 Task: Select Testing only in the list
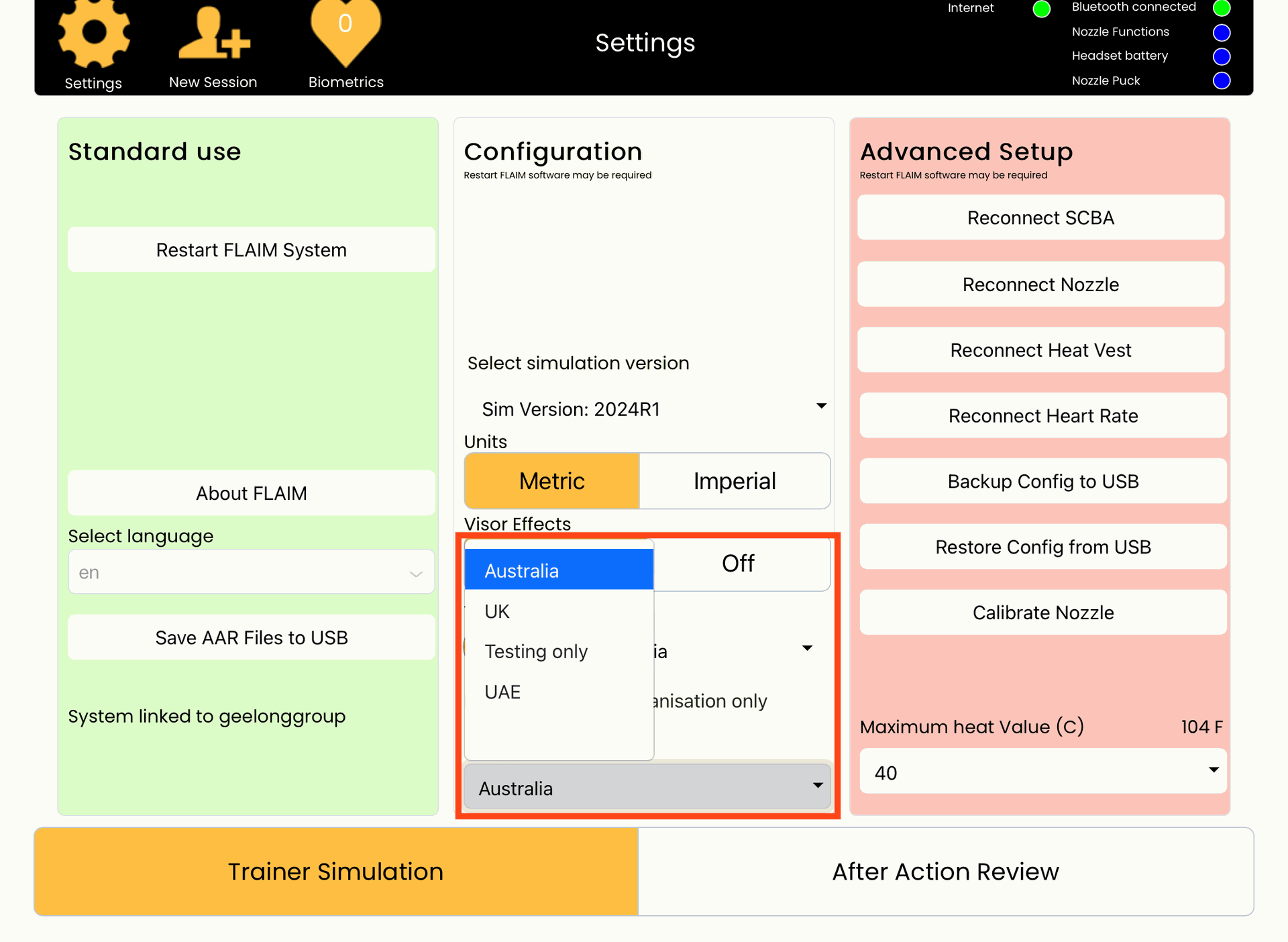click(x=536, y=651)
